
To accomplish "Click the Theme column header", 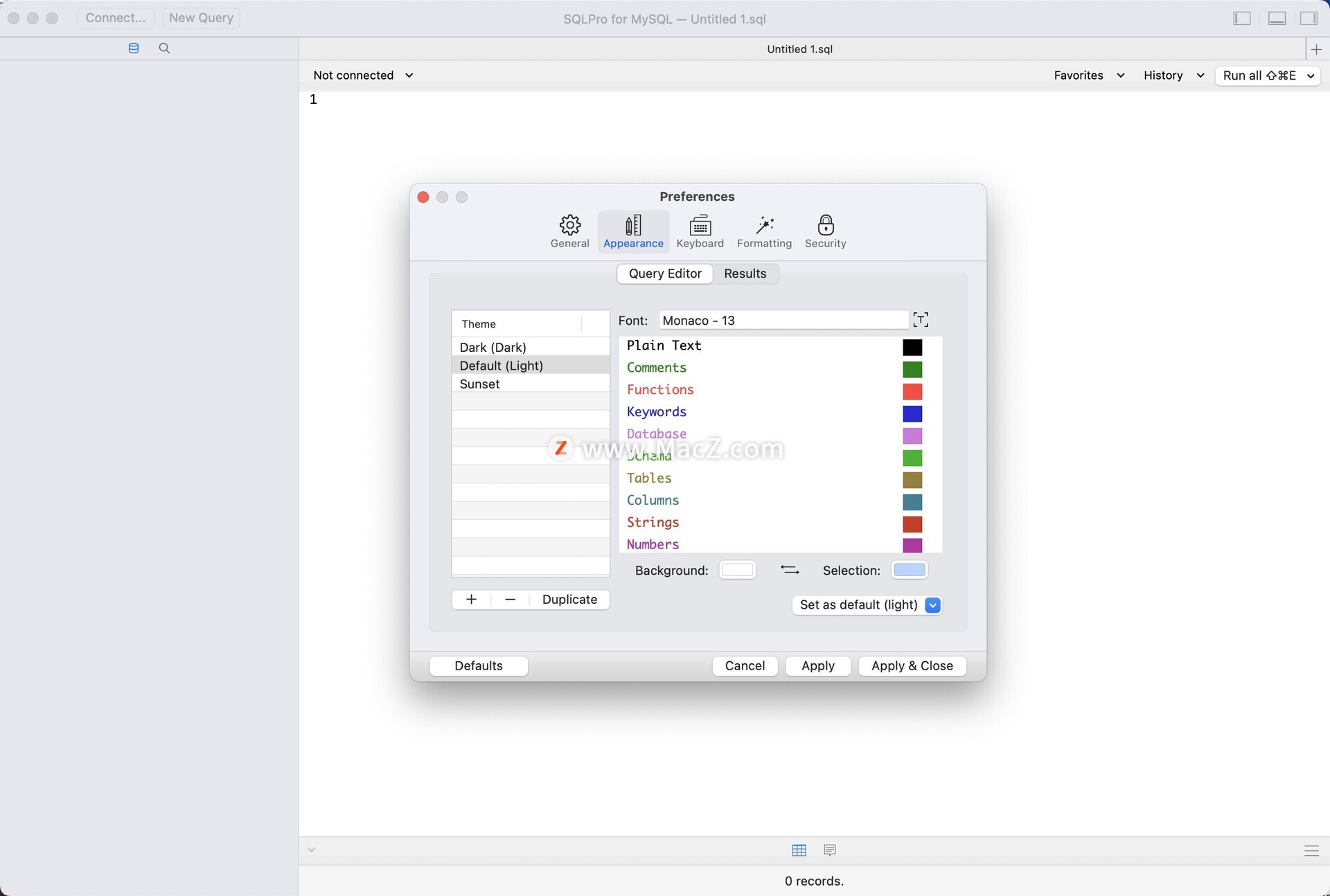I will pos(517,324).
